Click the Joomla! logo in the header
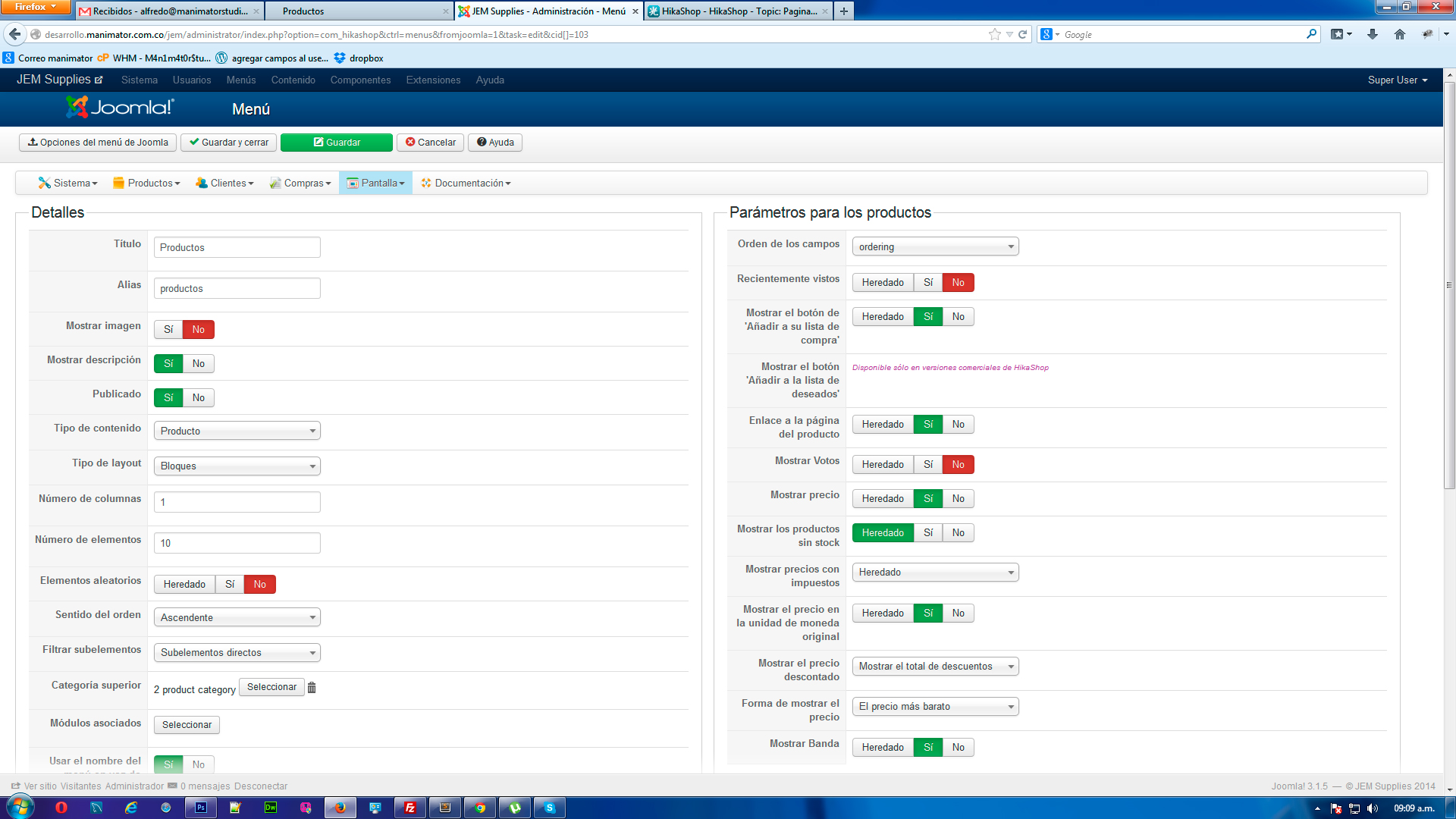The height and width of the screenshot is (819, 1456). point(120,108)
